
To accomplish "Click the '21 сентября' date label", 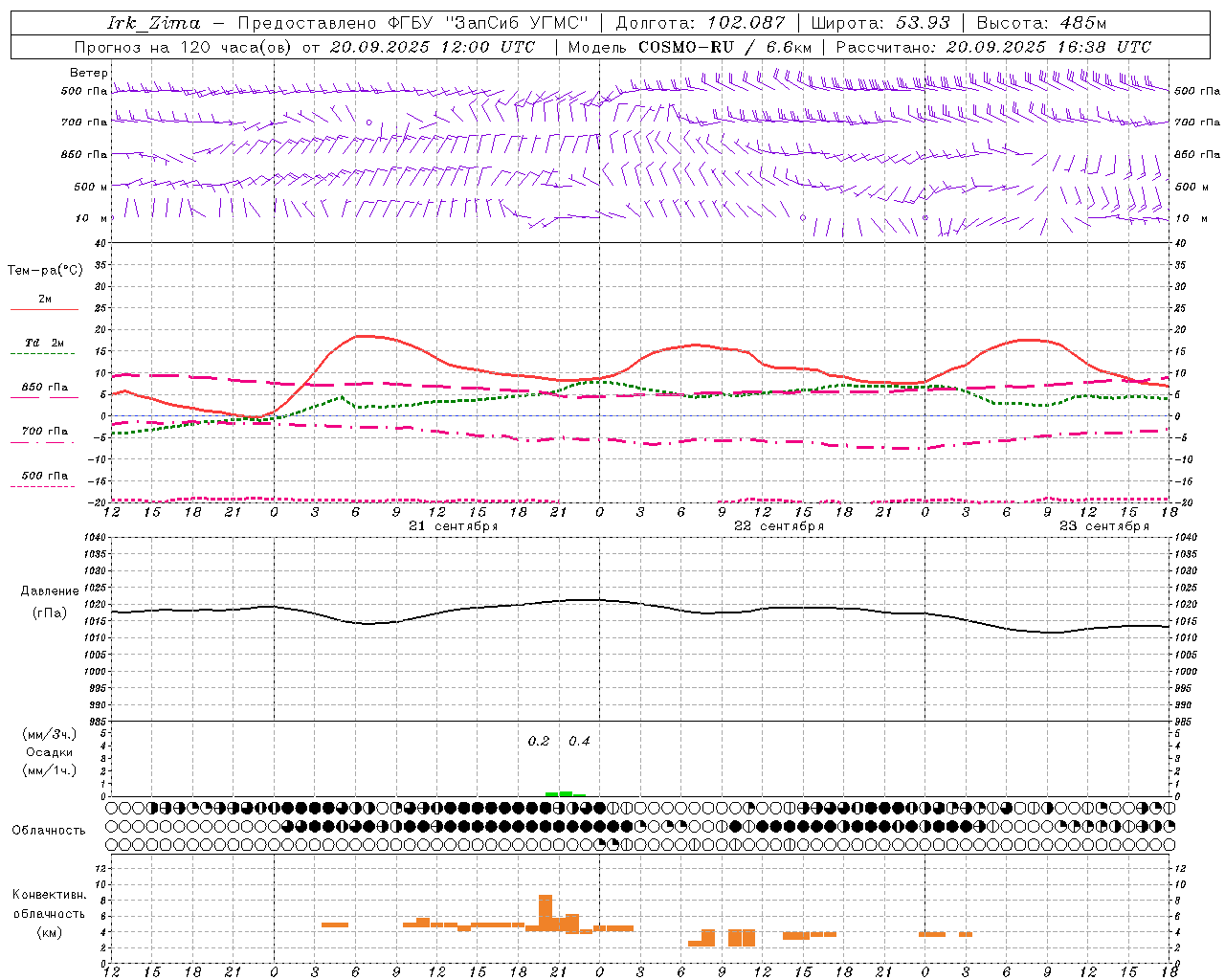I will coord(453,526).
